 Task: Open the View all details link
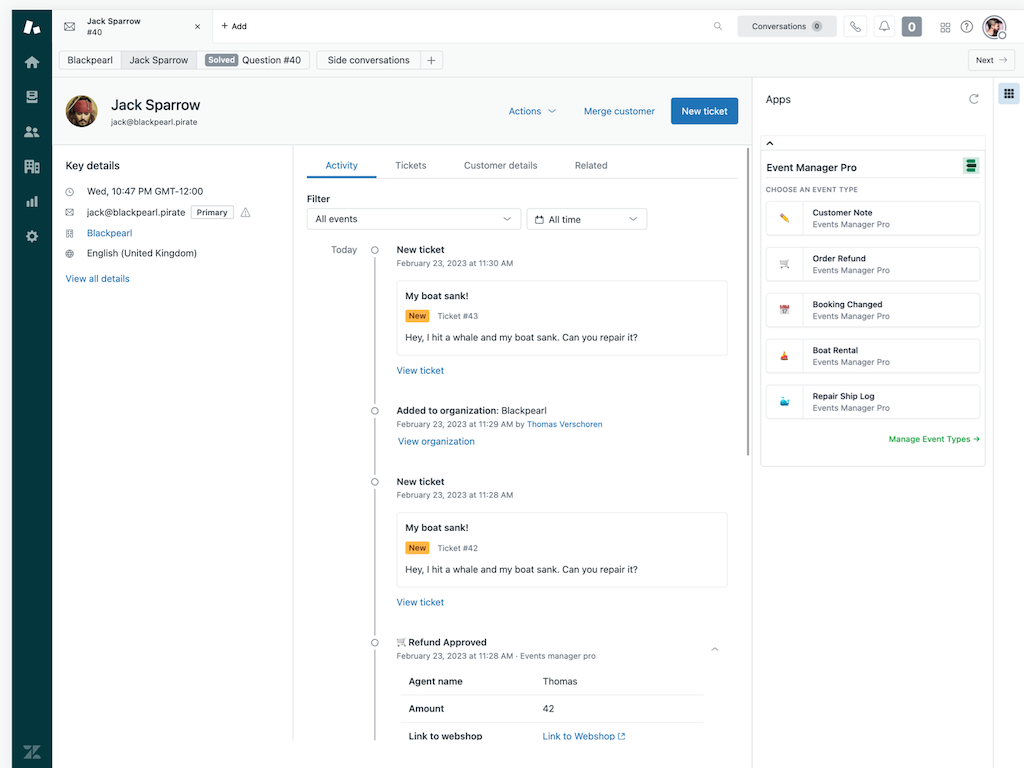[x=97, y=278]
